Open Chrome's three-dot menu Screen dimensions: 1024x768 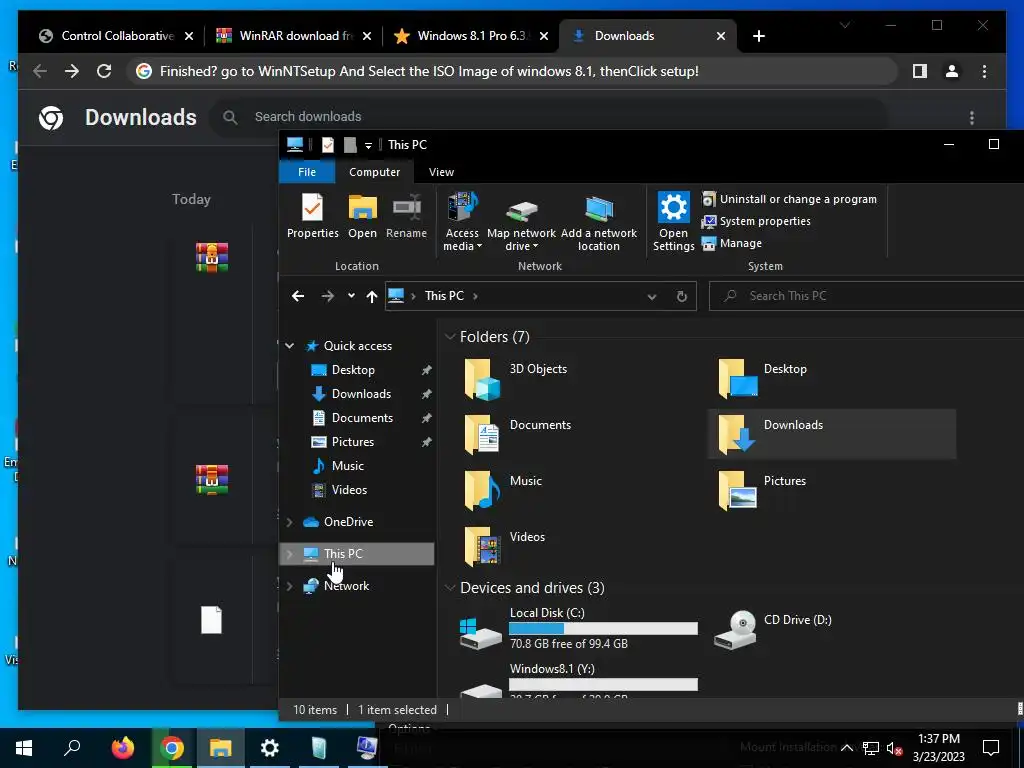(x=984, y=71)
